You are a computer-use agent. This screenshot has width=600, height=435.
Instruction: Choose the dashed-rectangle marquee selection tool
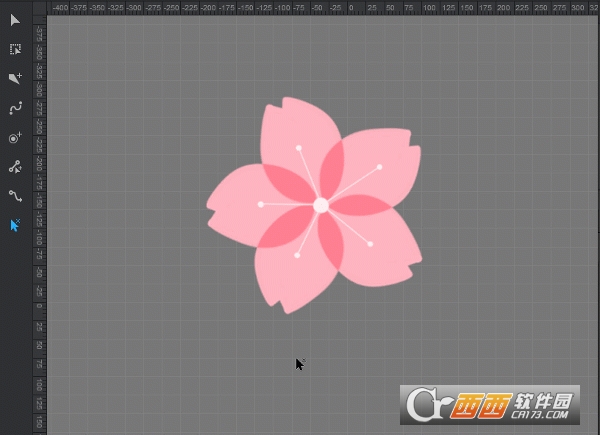15,49
